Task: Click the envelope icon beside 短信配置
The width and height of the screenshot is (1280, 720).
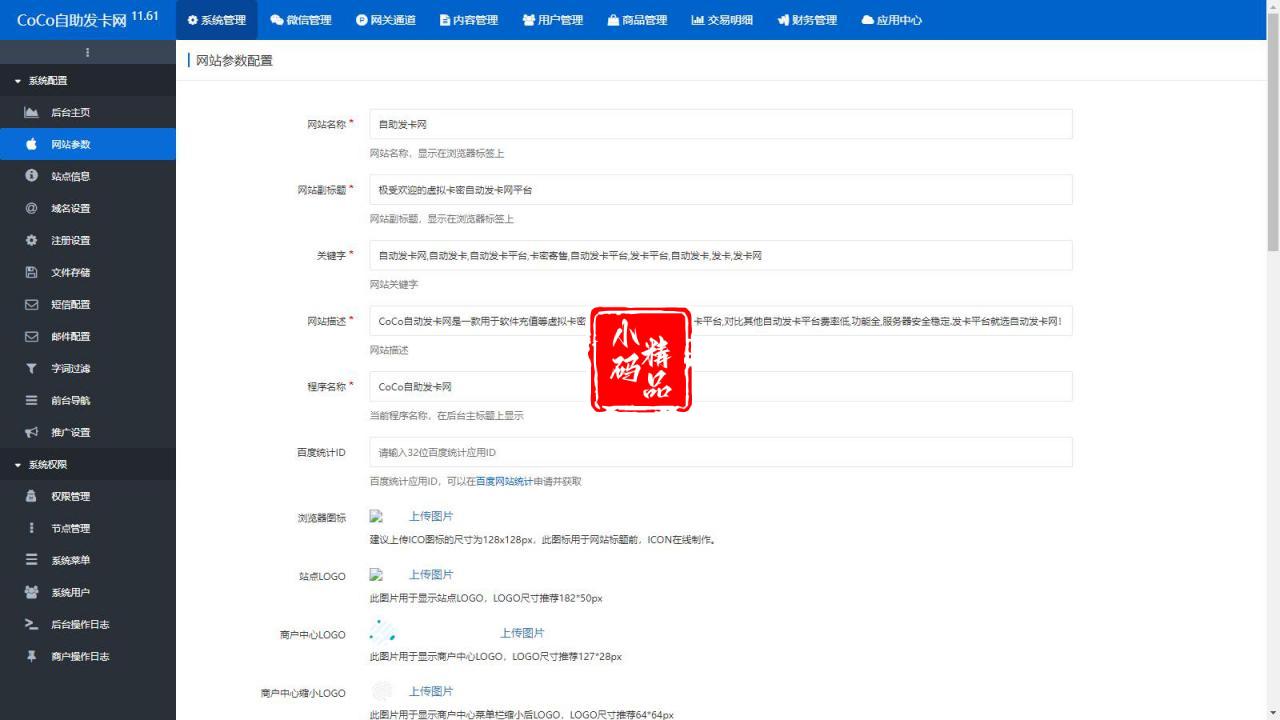Action: click(x=31, y=304)
